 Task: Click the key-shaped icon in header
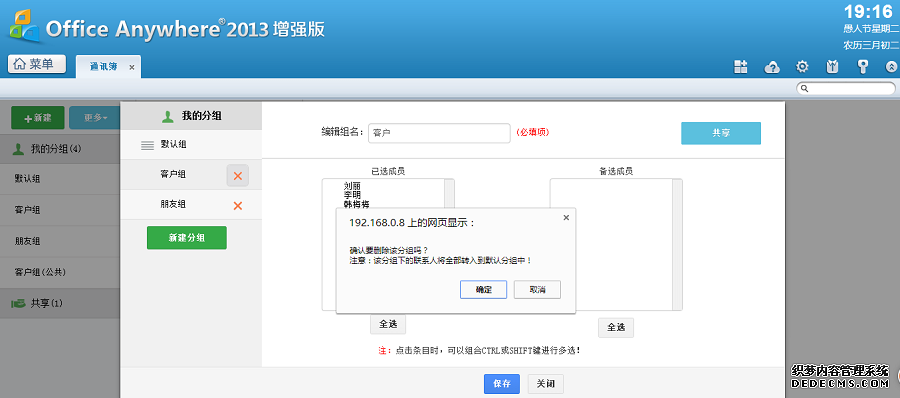(862, 67)
